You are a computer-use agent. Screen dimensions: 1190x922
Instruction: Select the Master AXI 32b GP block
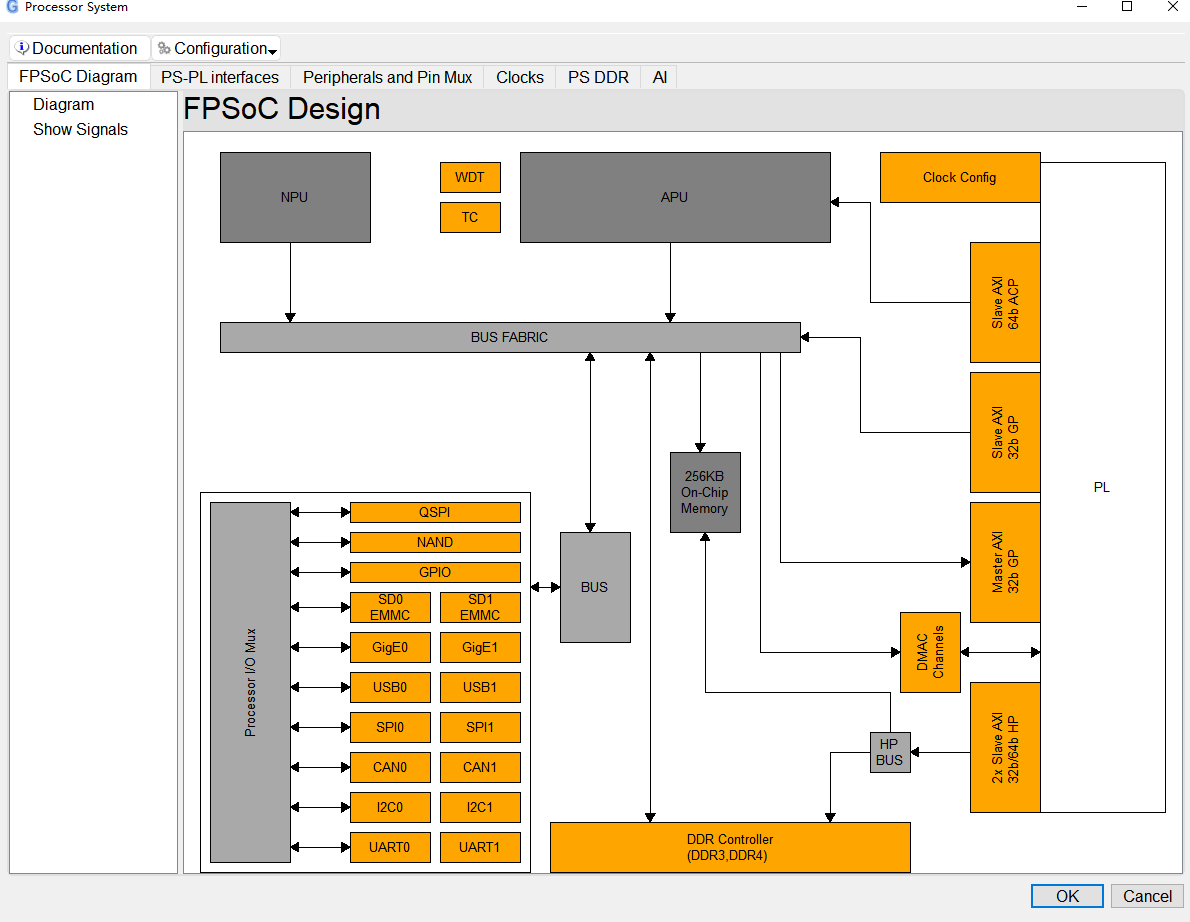pyautogui.click(x=1006, y=562)
